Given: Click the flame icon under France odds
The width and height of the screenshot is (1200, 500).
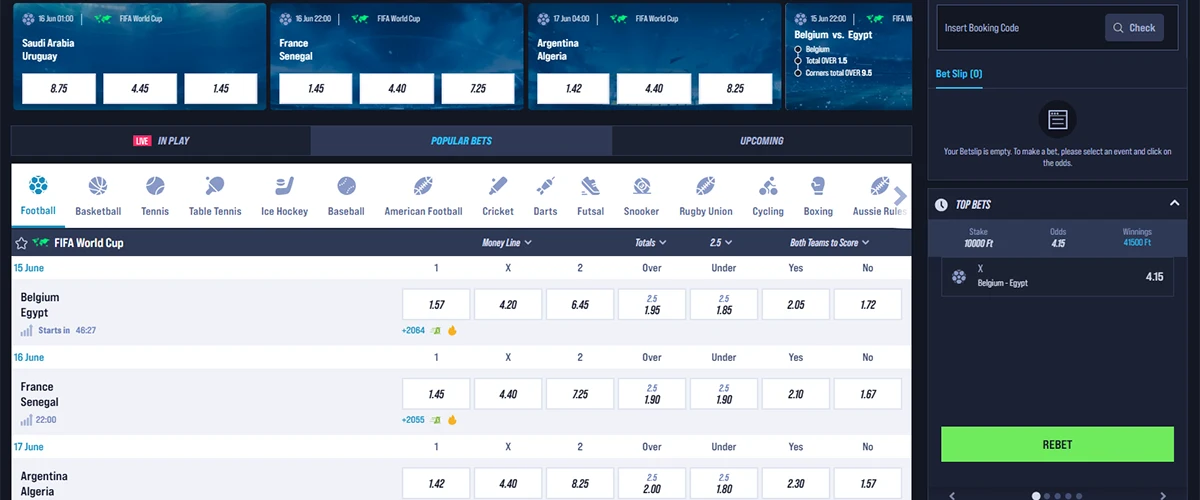Looking at the screenshot, I should coord(452,420).
